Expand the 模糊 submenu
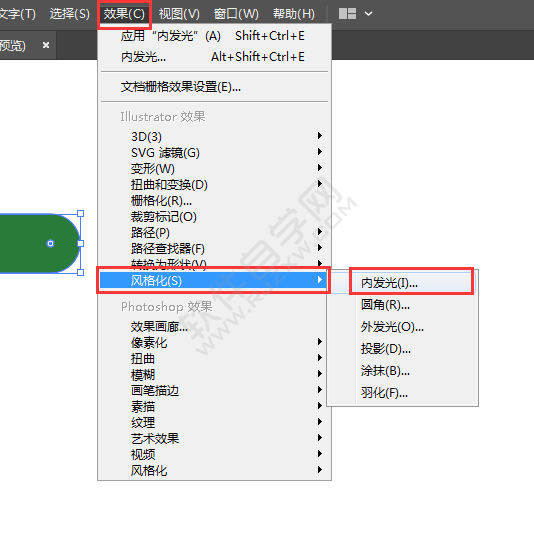This screenshot has height=533, width=534. click(x=215, y=374)
